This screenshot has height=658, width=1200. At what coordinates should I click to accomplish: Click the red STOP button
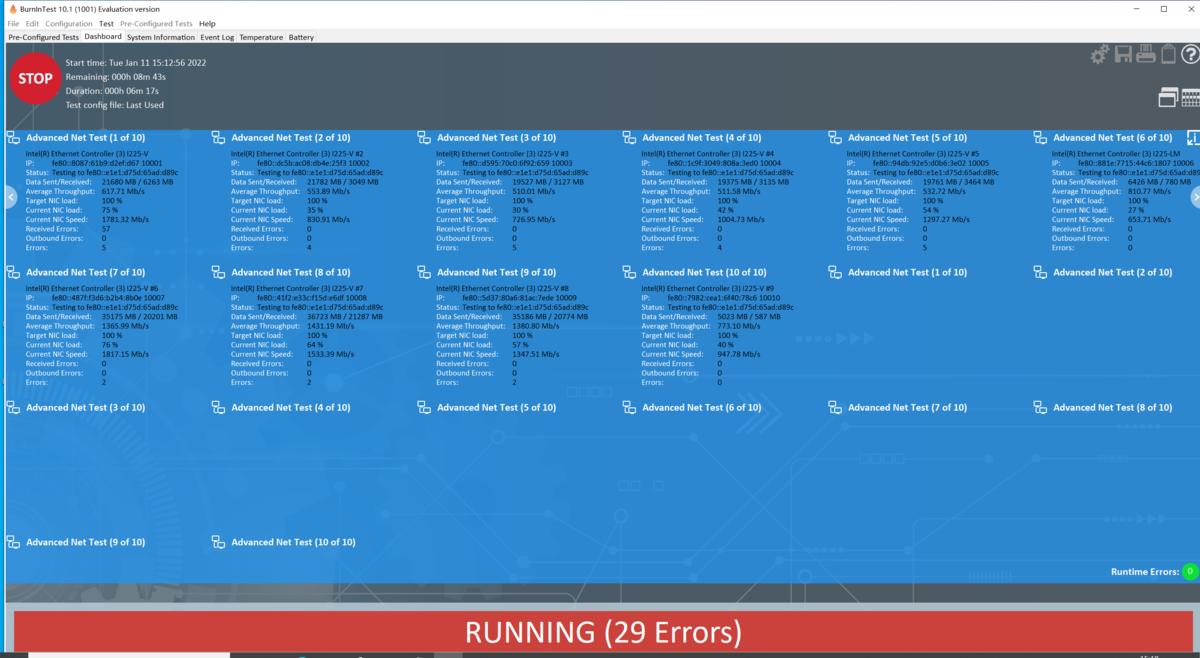[35, 78]
